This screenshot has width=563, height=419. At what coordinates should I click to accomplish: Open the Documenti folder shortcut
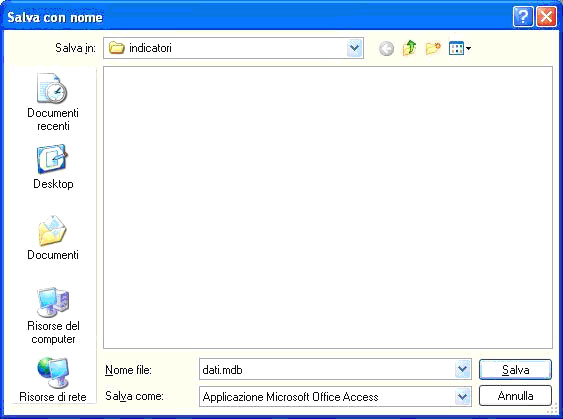click(53, 238)
